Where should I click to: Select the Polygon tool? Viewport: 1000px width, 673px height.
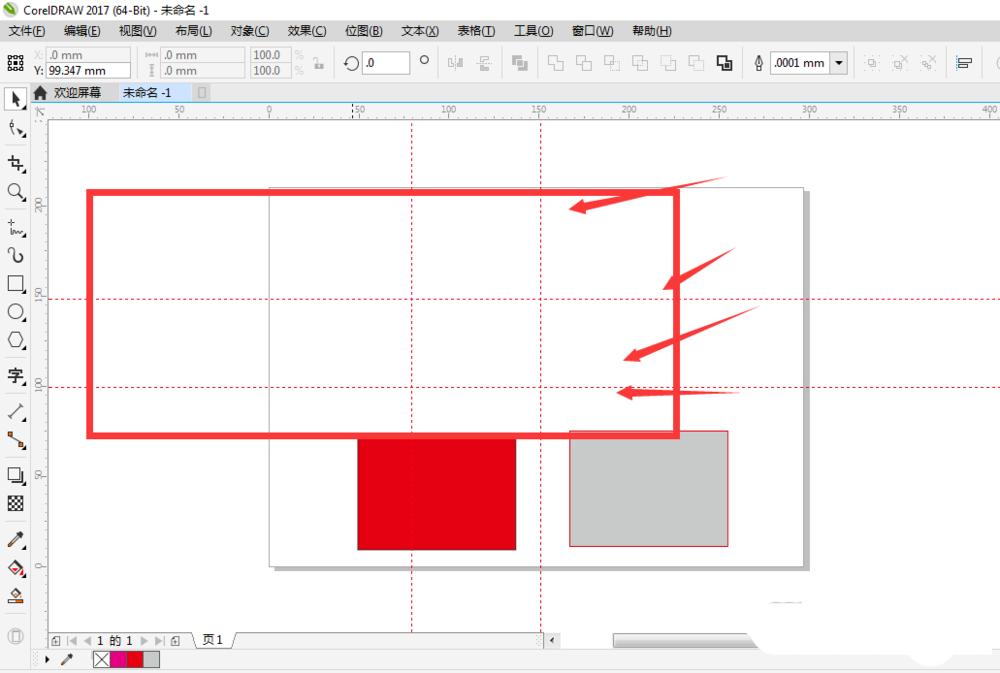point(15,340)
